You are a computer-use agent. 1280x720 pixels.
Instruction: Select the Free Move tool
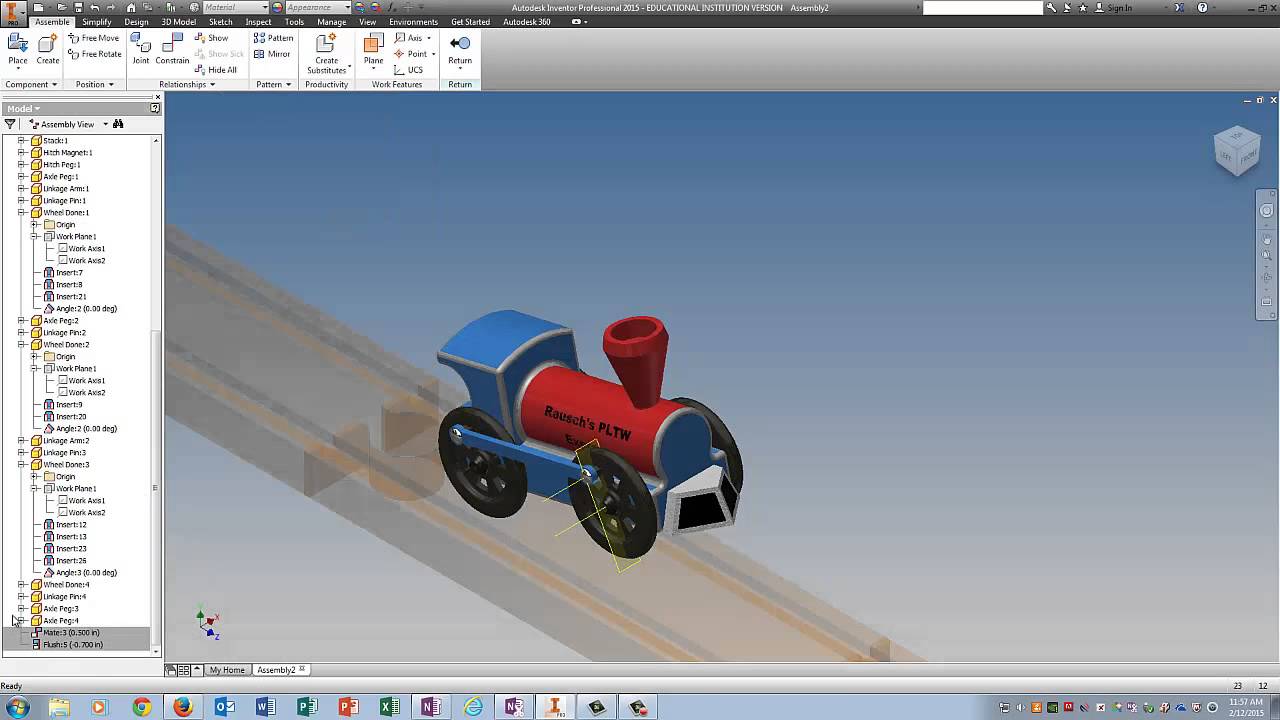coord(93,38)
